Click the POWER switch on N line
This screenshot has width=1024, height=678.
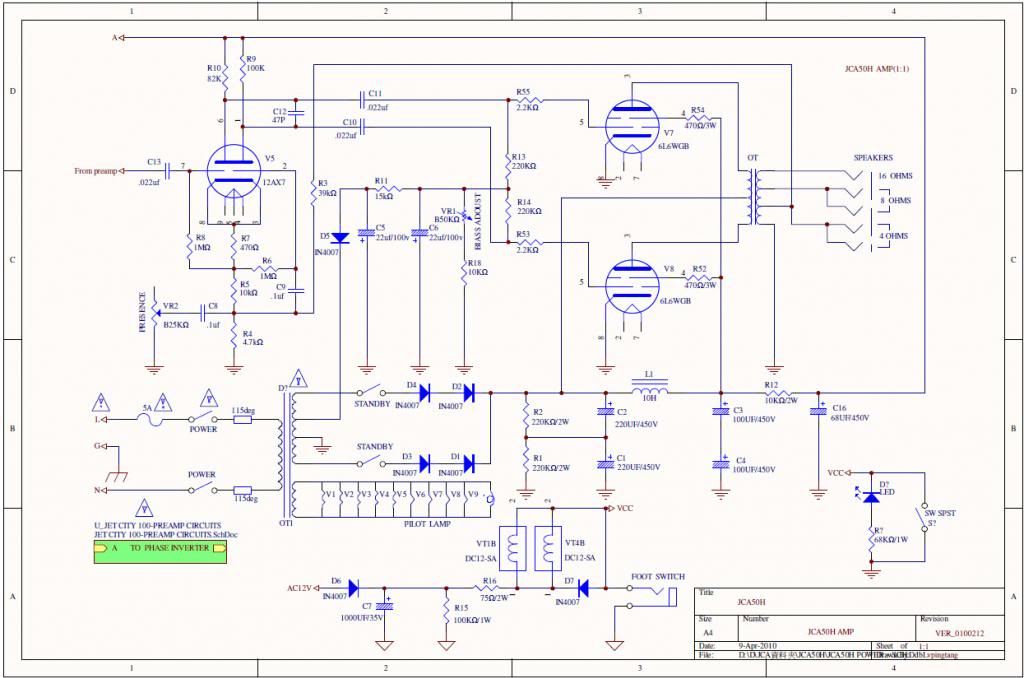(x=203, y=487)
